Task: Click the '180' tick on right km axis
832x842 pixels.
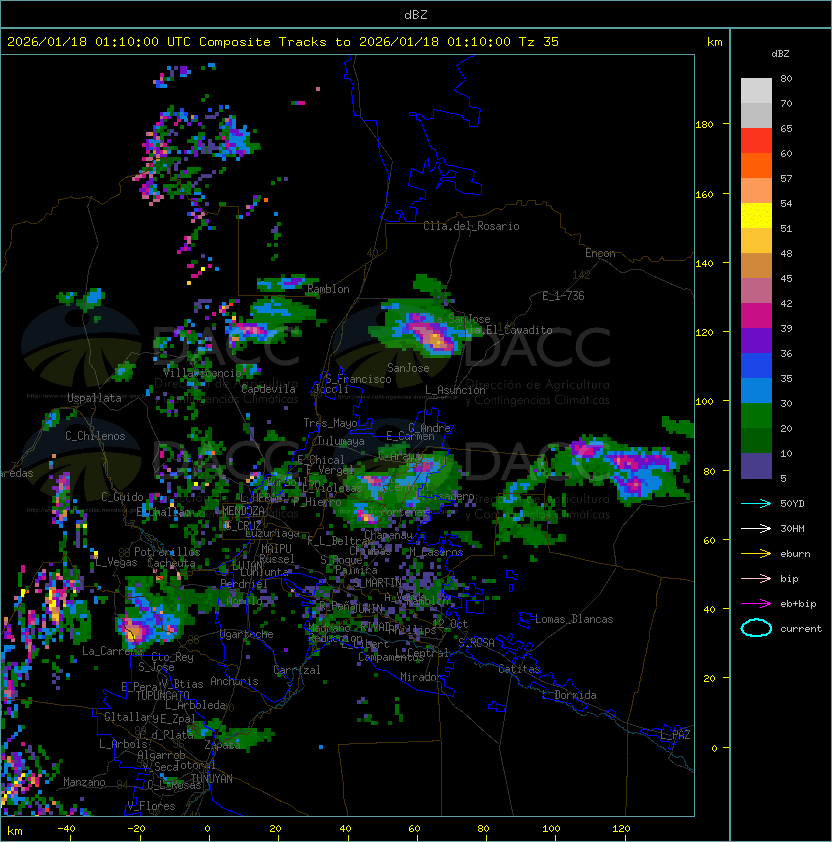Action: point(704,125)
